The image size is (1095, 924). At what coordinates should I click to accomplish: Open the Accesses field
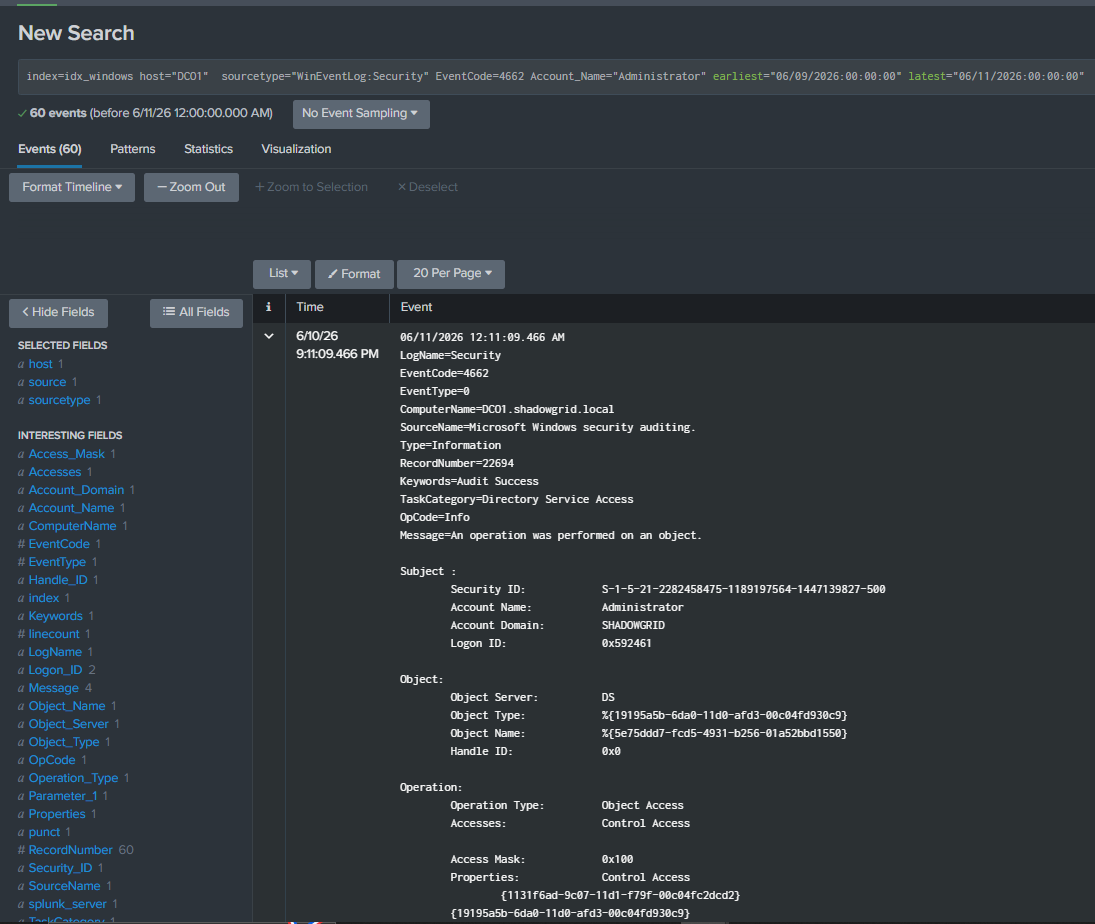click(54, 472)
